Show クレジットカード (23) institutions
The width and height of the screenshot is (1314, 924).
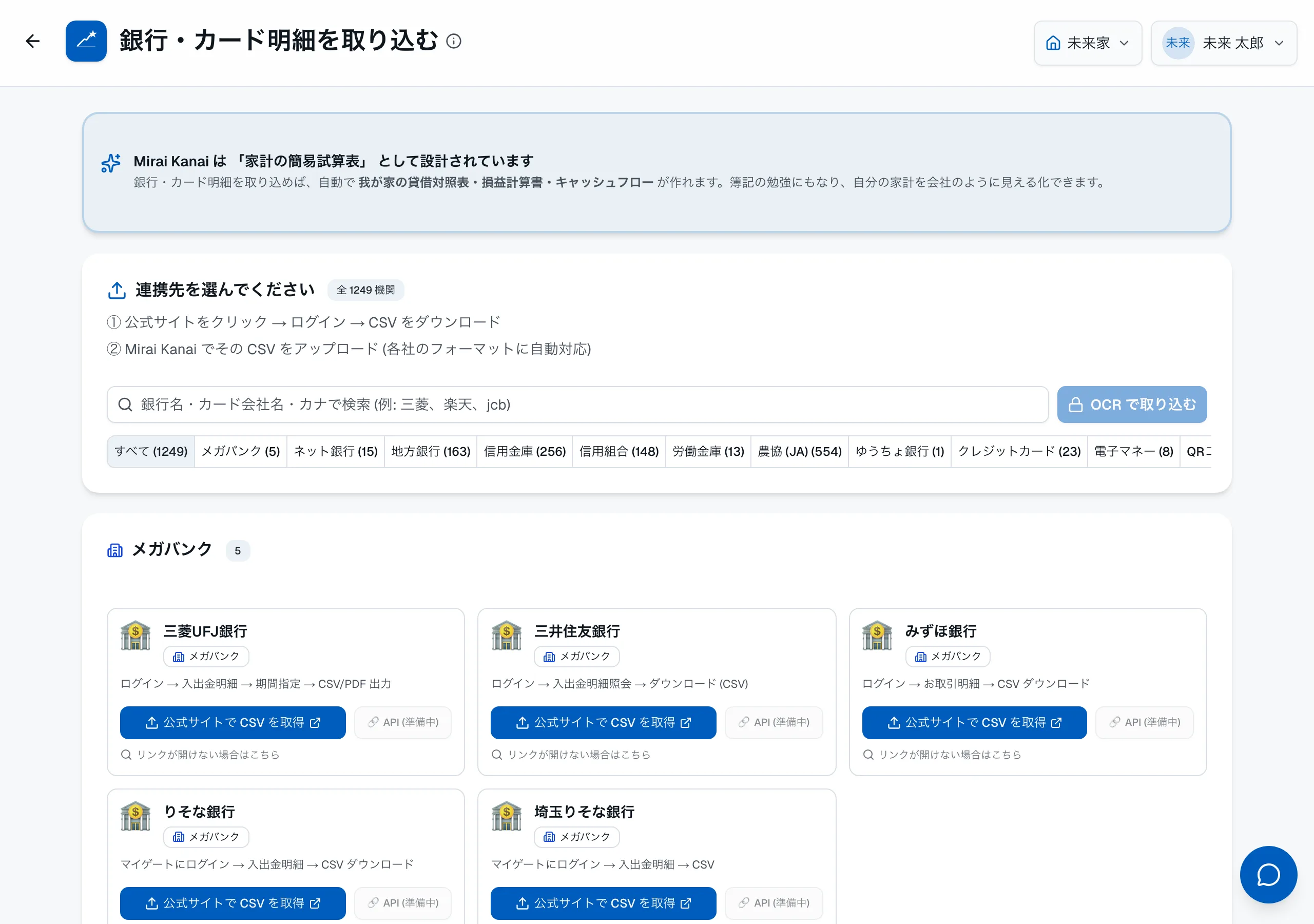pyautogui.click(x=1020, y=452)
